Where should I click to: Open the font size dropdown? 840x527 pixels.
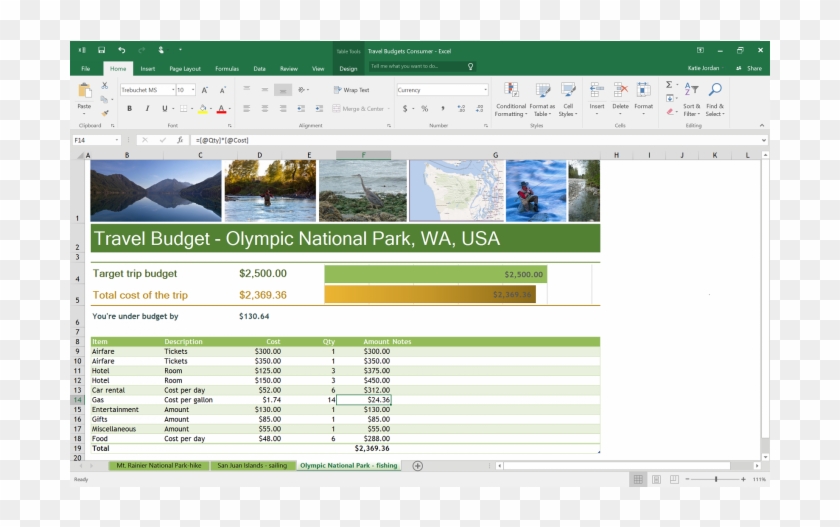(193, 90)
